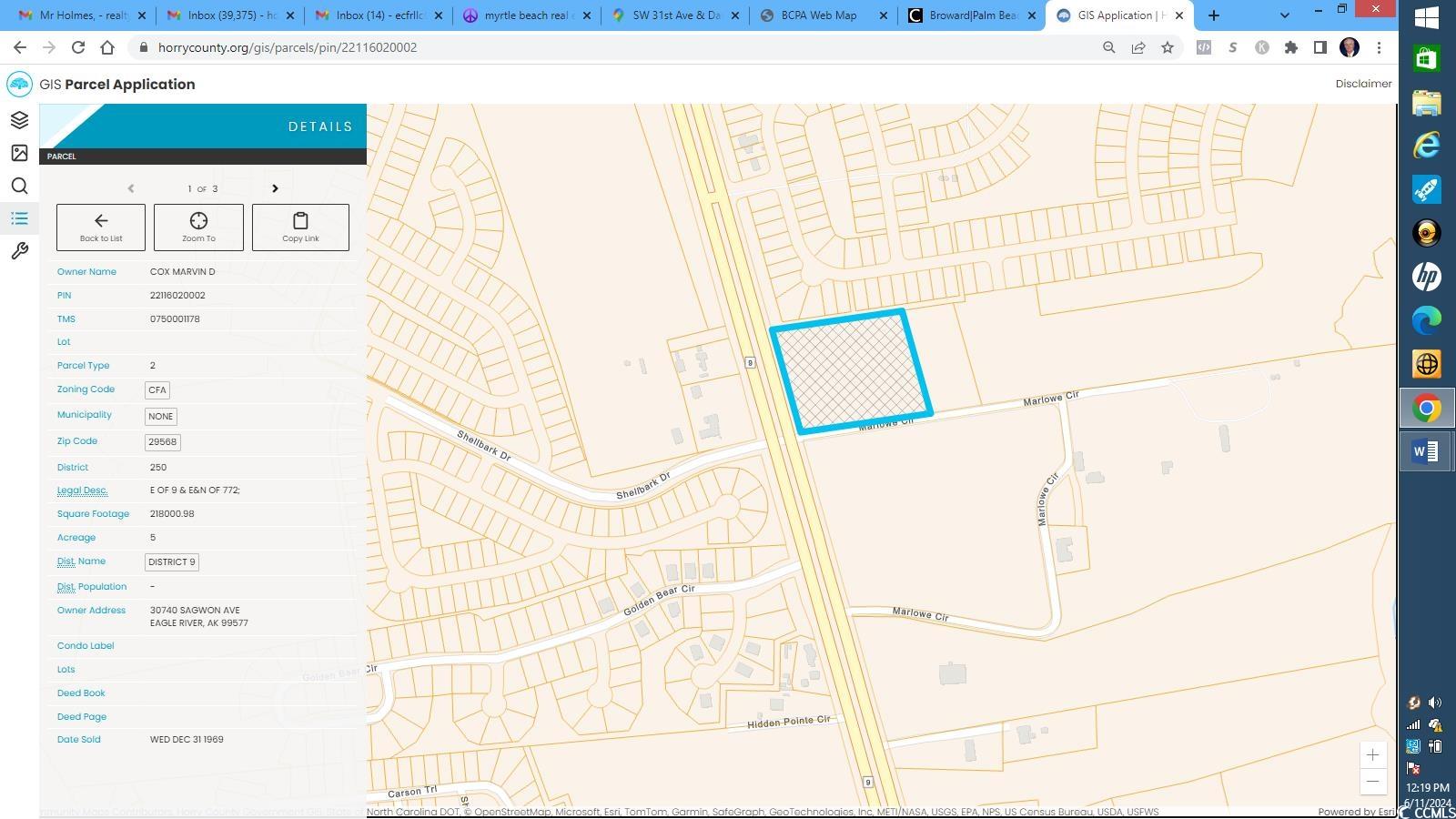Screen dimensions: 1456x819
Task: Click the Back to List button
Action: coord(101,227)
